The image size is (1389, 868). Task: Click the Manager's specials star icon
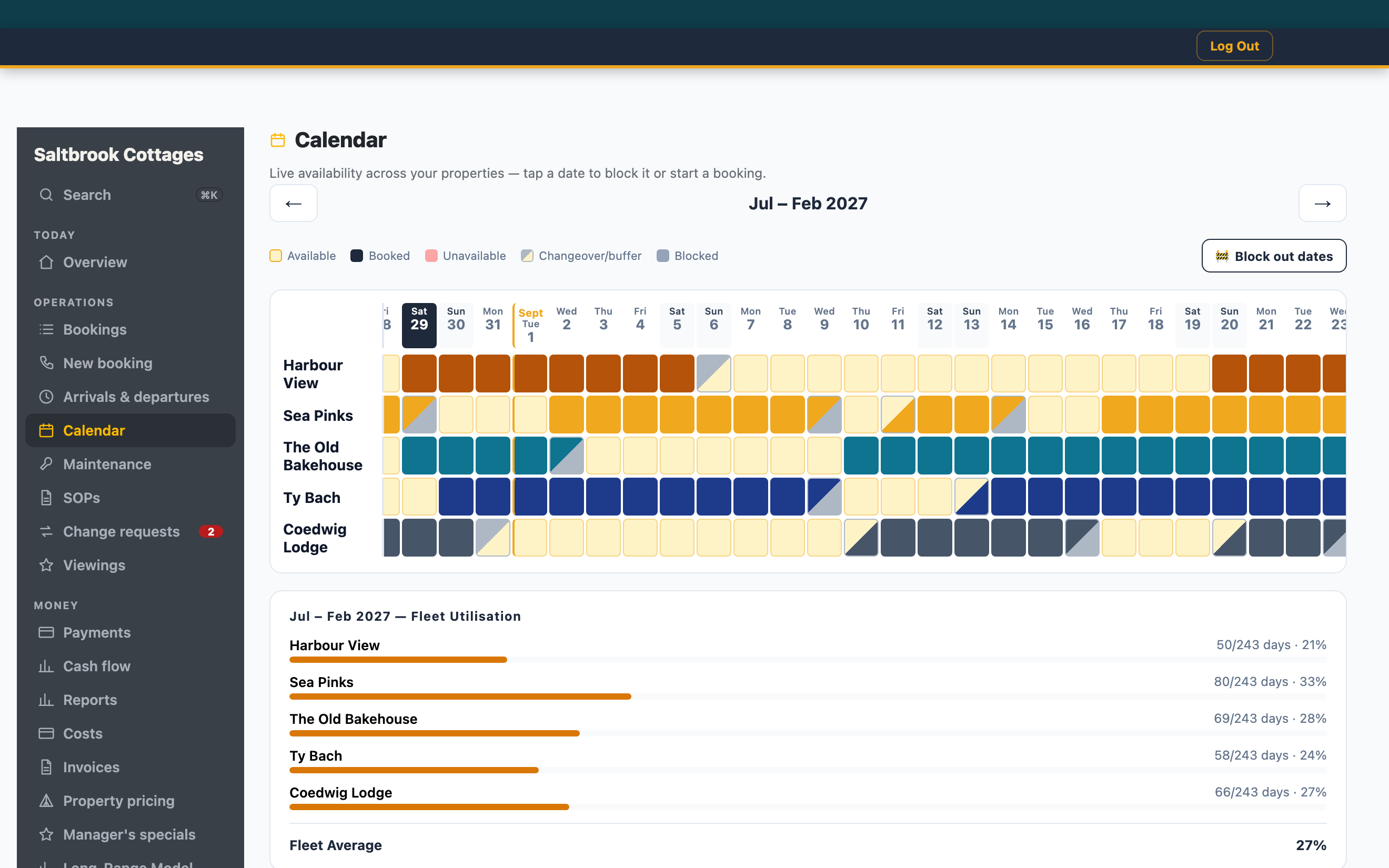click(x=46, y=835)
